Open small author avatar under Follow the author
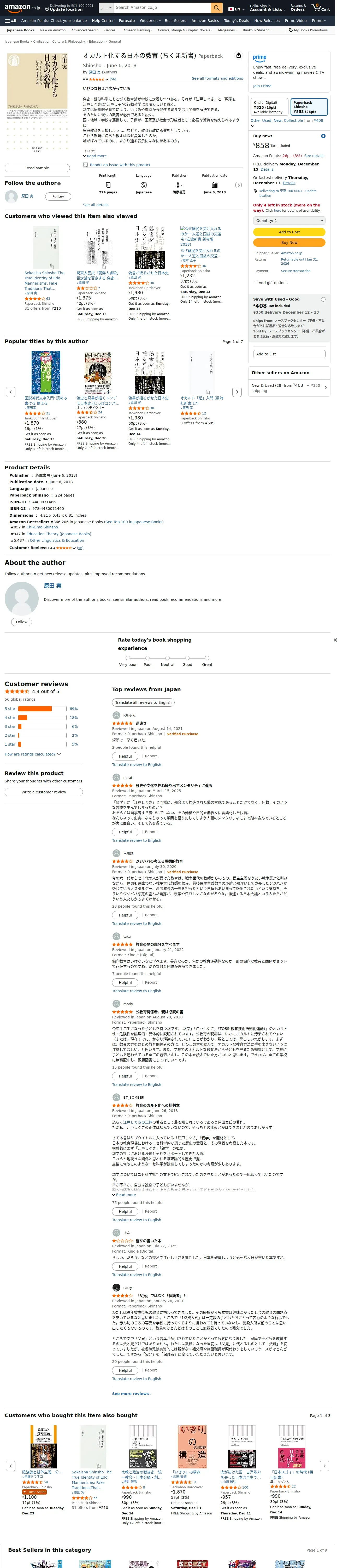 (x=11, y=196)
